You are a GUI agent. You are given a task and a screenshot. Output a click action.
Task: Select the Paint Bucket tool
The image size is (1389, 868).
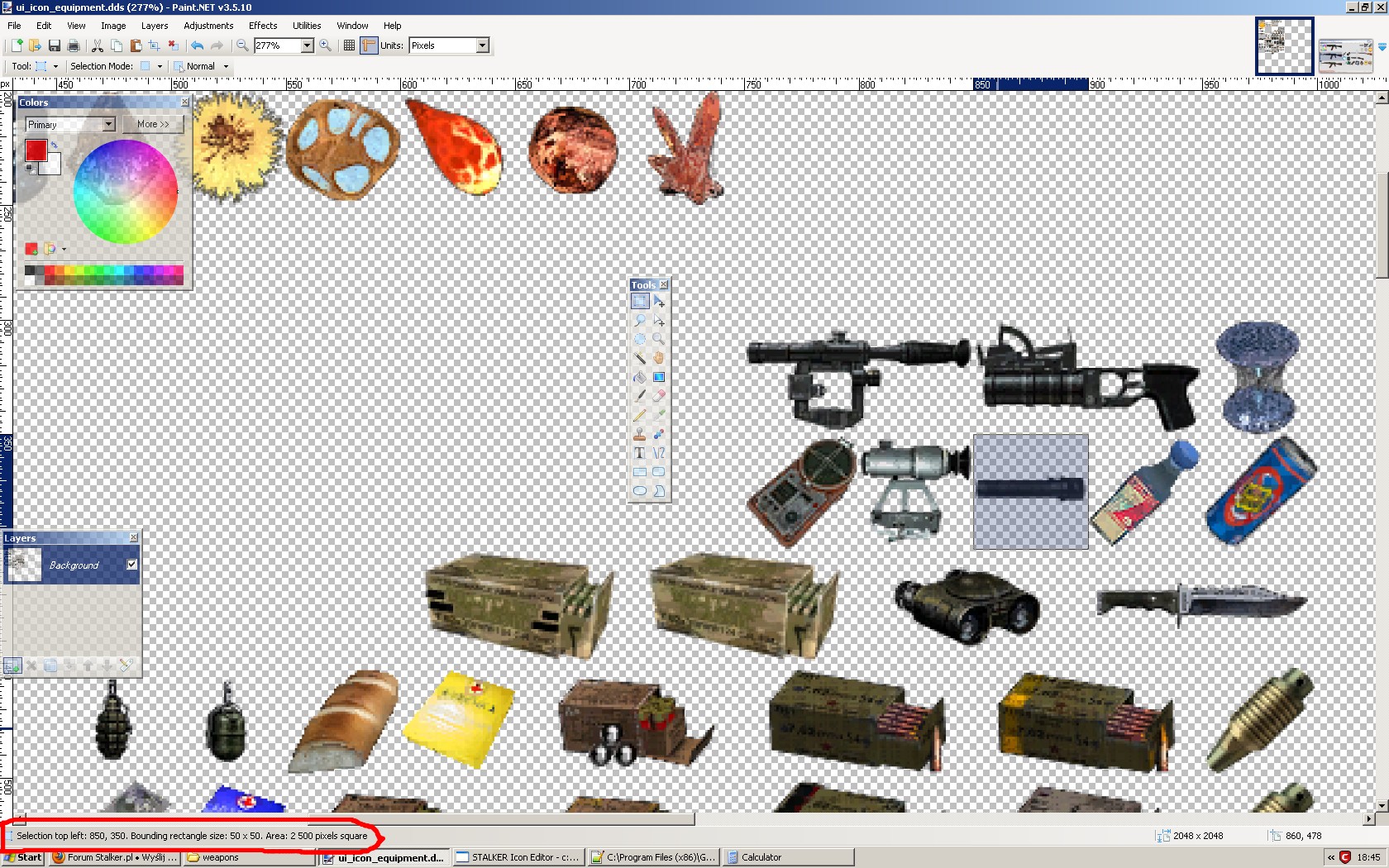click(640, 377)
